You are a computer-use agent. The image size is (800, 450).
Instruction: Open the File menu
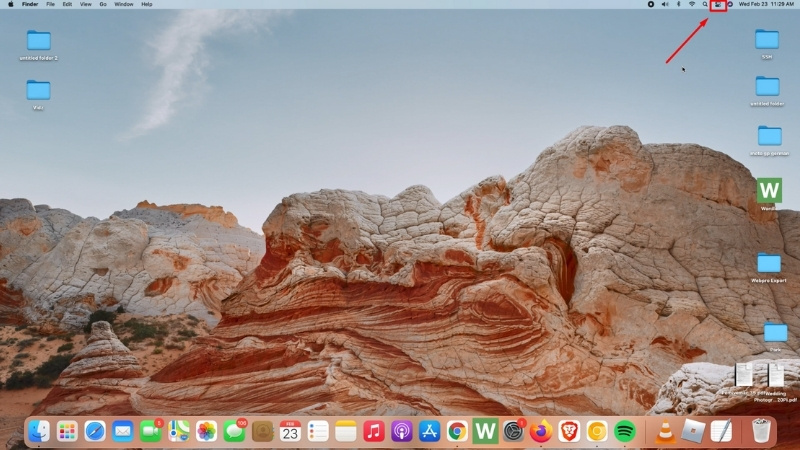51,4
